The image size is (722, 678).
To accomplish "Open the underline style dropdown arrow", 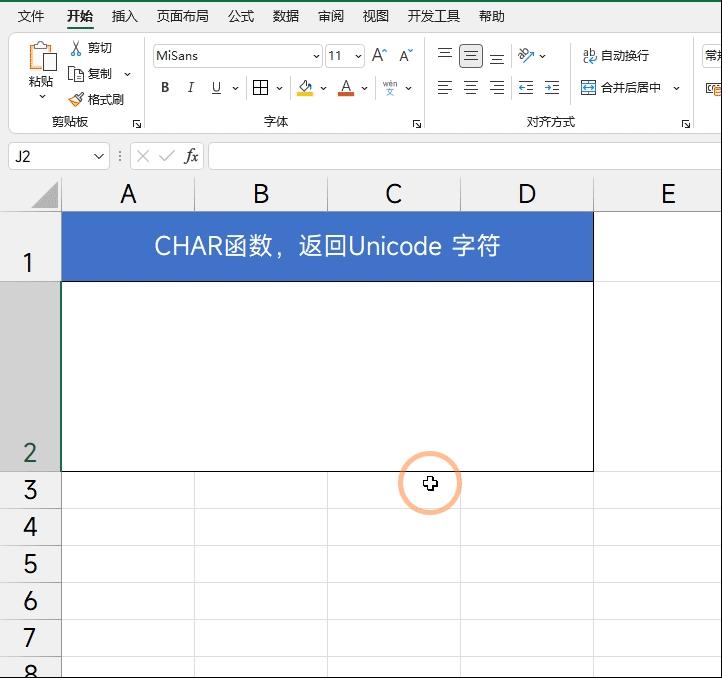I will pyautogui.click(x=235, y=88).
